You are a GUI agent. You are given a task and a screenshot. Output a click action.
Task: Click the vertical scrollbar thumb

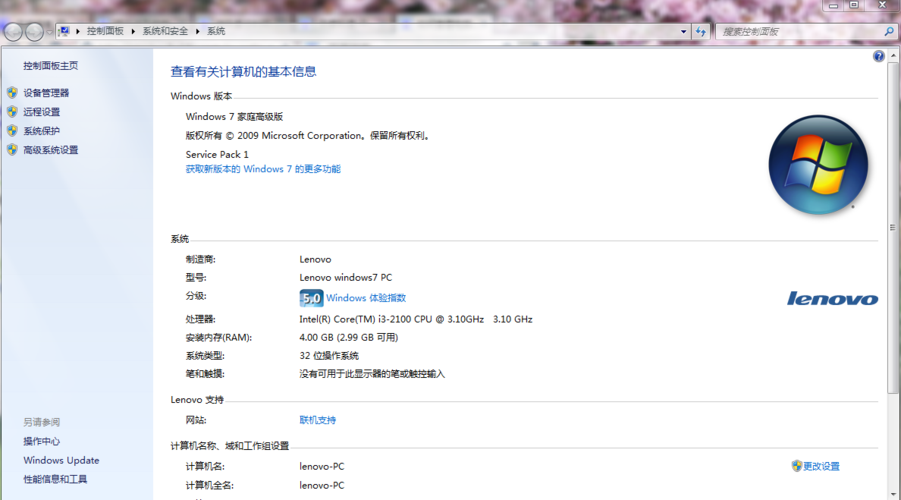(x=892, y=228)
